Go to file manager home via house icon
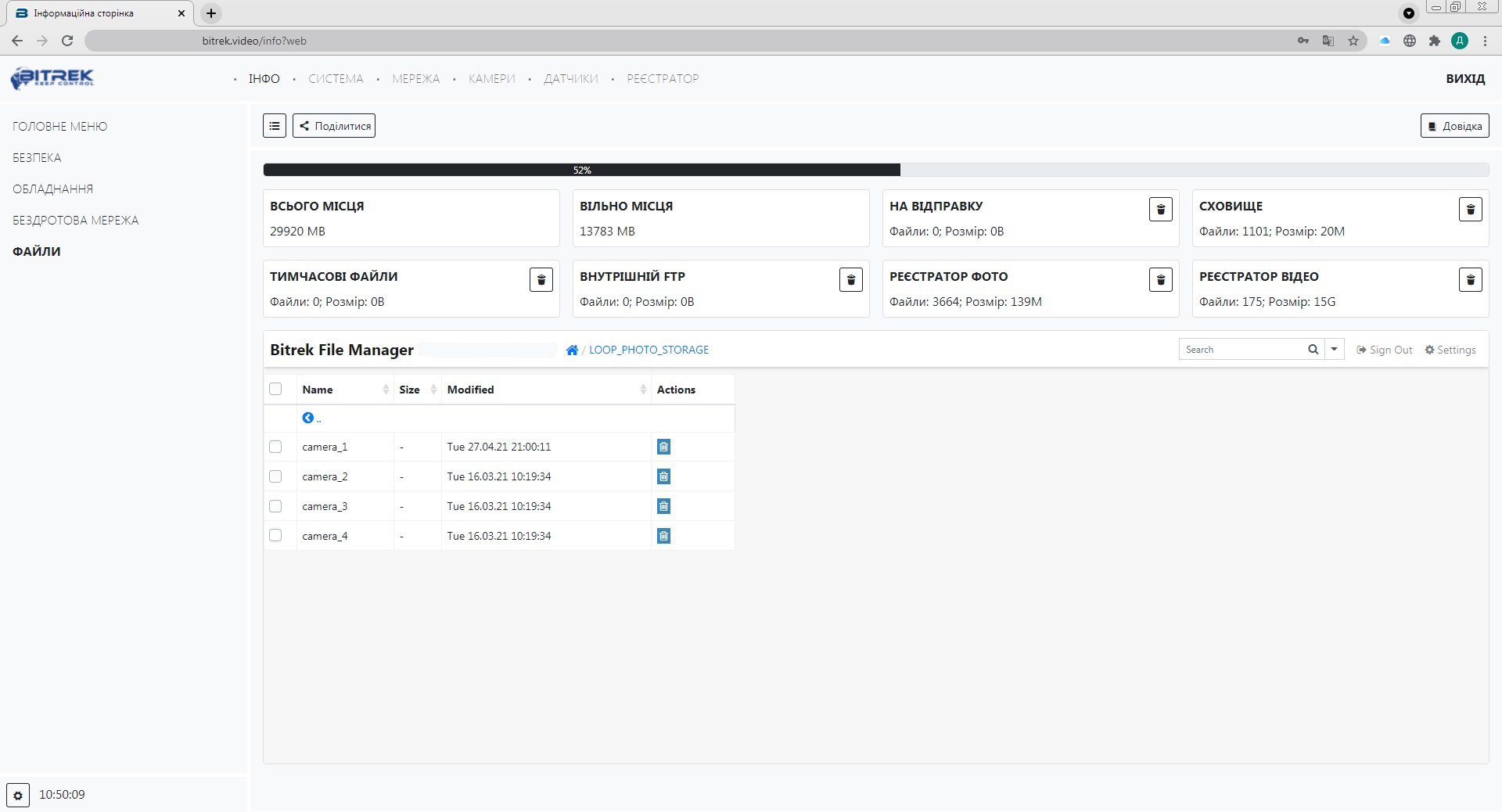Image resolution: width=1502 pixels, height=812 pixels. click(572, 350)
